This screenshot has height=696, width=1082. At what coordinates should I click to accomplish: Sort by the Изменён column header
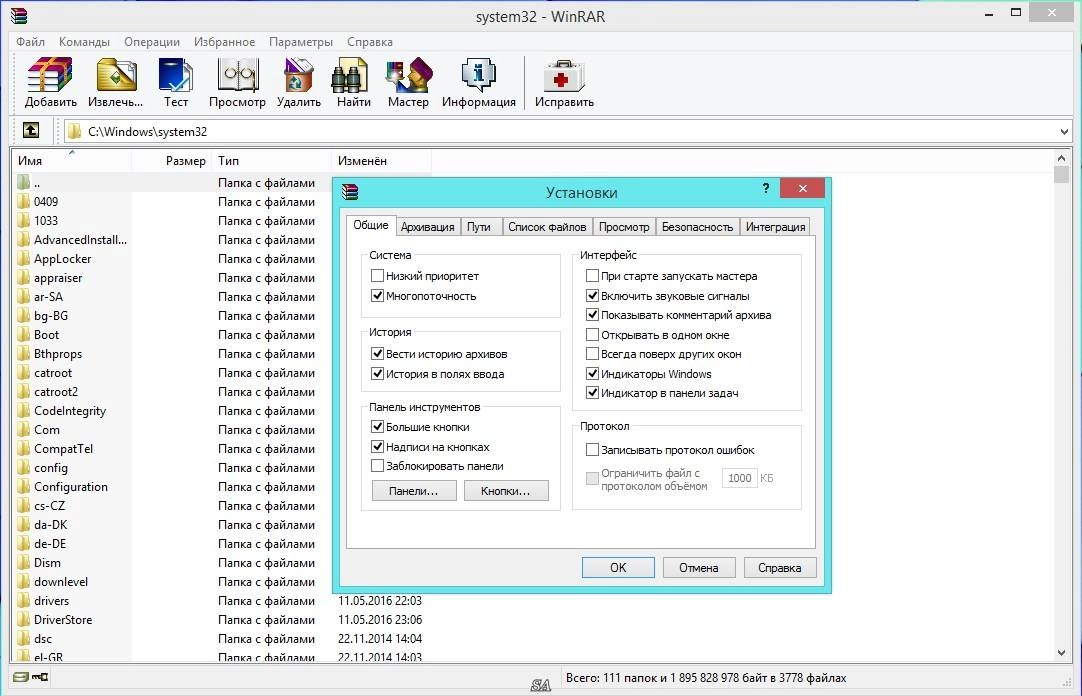coord(382,161)
